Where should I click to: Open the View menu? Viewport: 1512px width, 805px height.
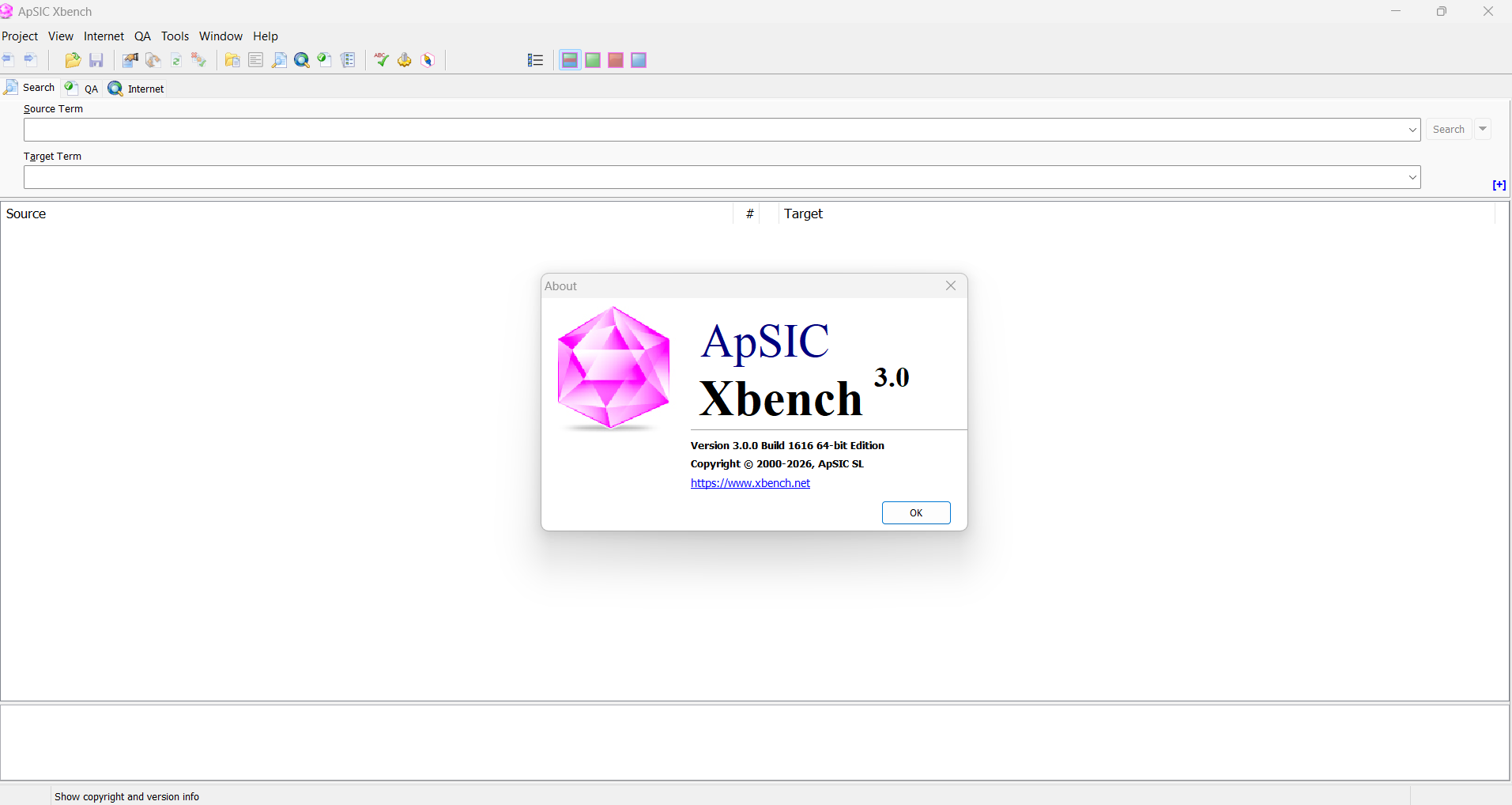tap(61, 36)
